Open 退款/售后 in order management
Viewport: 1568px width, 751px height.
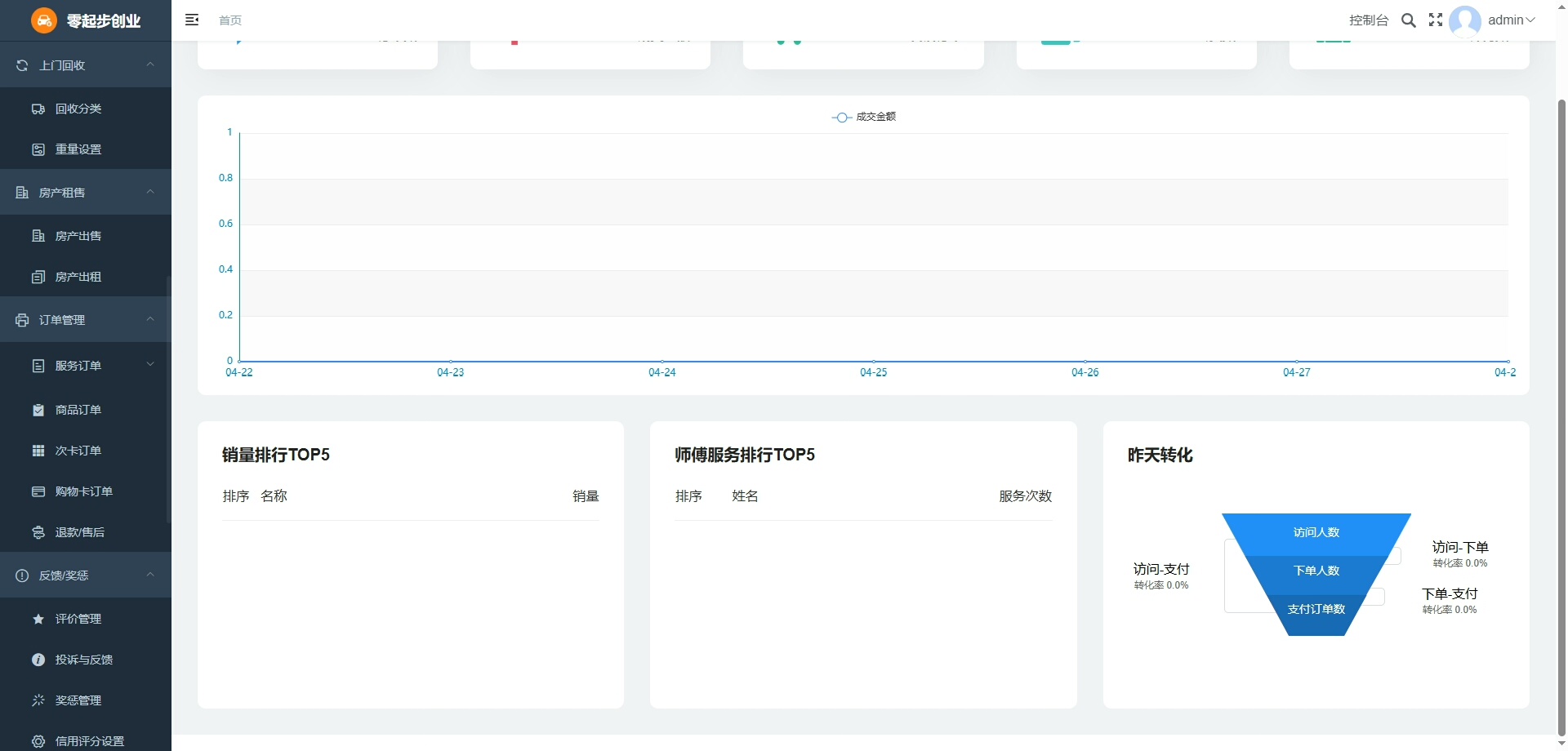pyautogui.click(x=79, y=532)
